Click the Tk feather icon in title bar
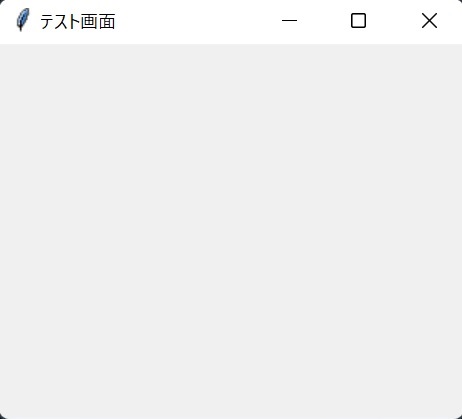The image size is (462, 419). pos(23,20)
